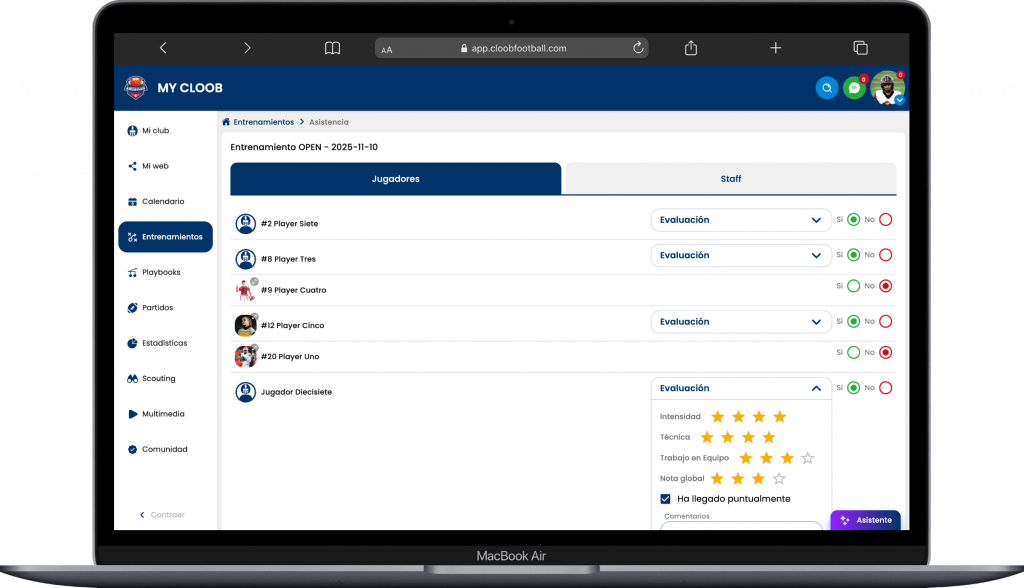Expand Evaluación dropdown for Player Siete

[x=740, y=220]
